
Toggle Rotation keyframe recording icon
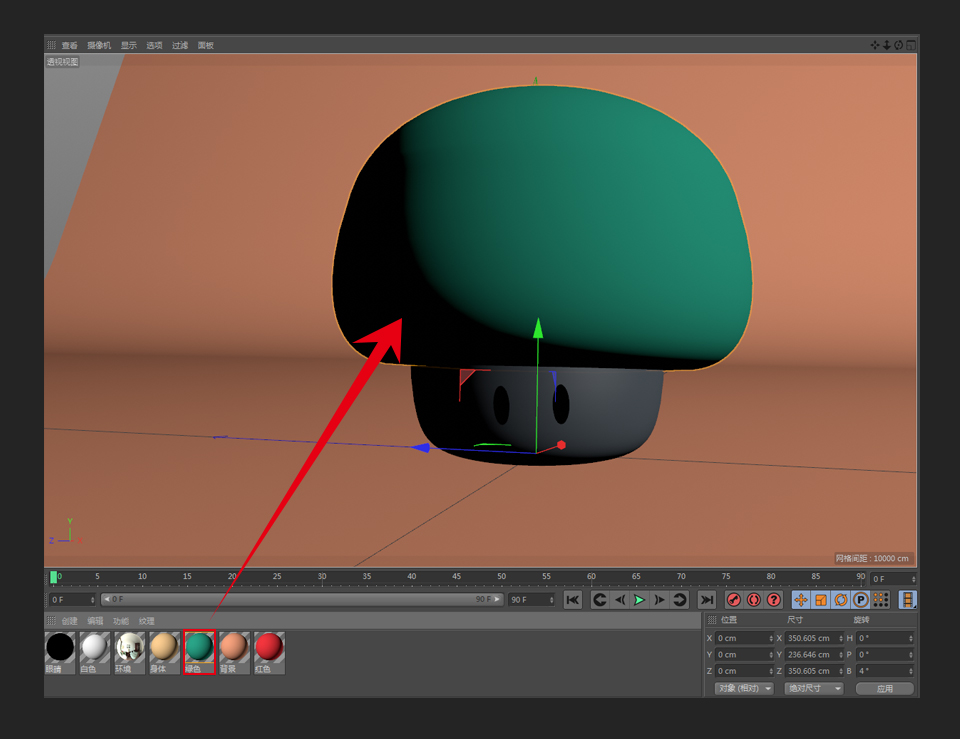pyautogui.click(x=840, y=600)
